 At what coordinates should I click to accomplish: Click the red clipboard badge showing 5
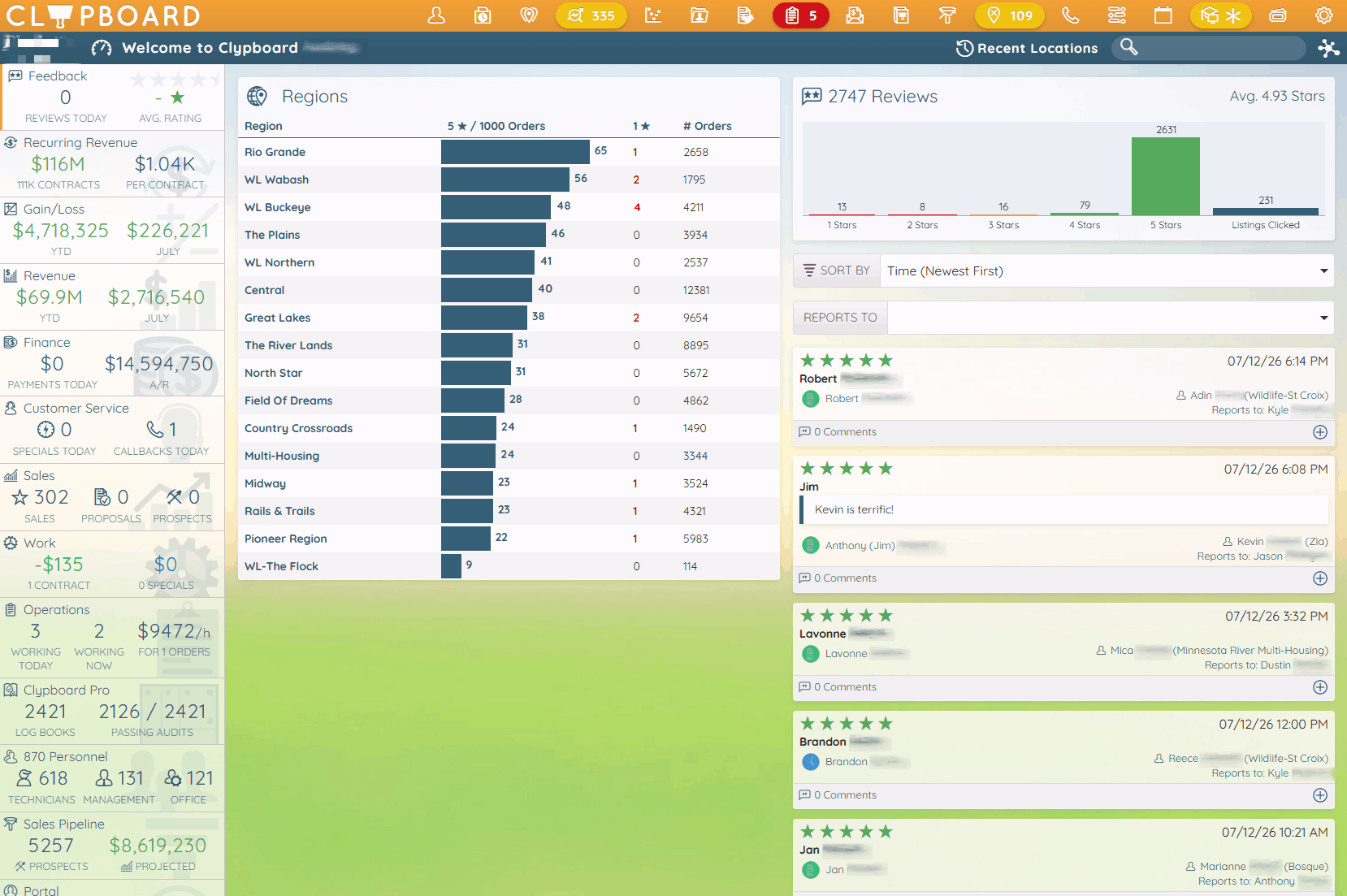coord(801,15)
